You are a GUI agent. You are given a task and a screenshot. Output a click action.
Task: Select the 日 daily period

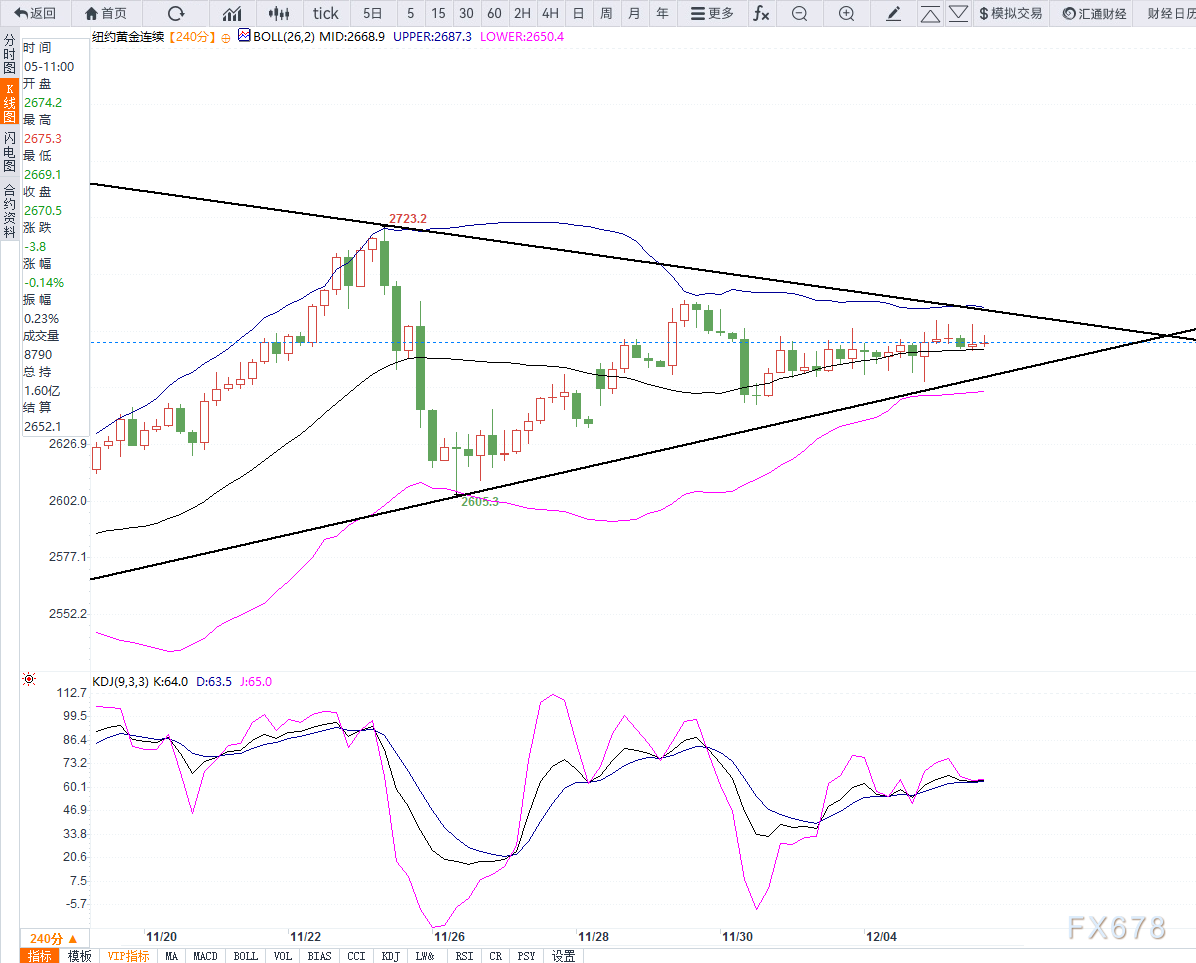point(578,13)
